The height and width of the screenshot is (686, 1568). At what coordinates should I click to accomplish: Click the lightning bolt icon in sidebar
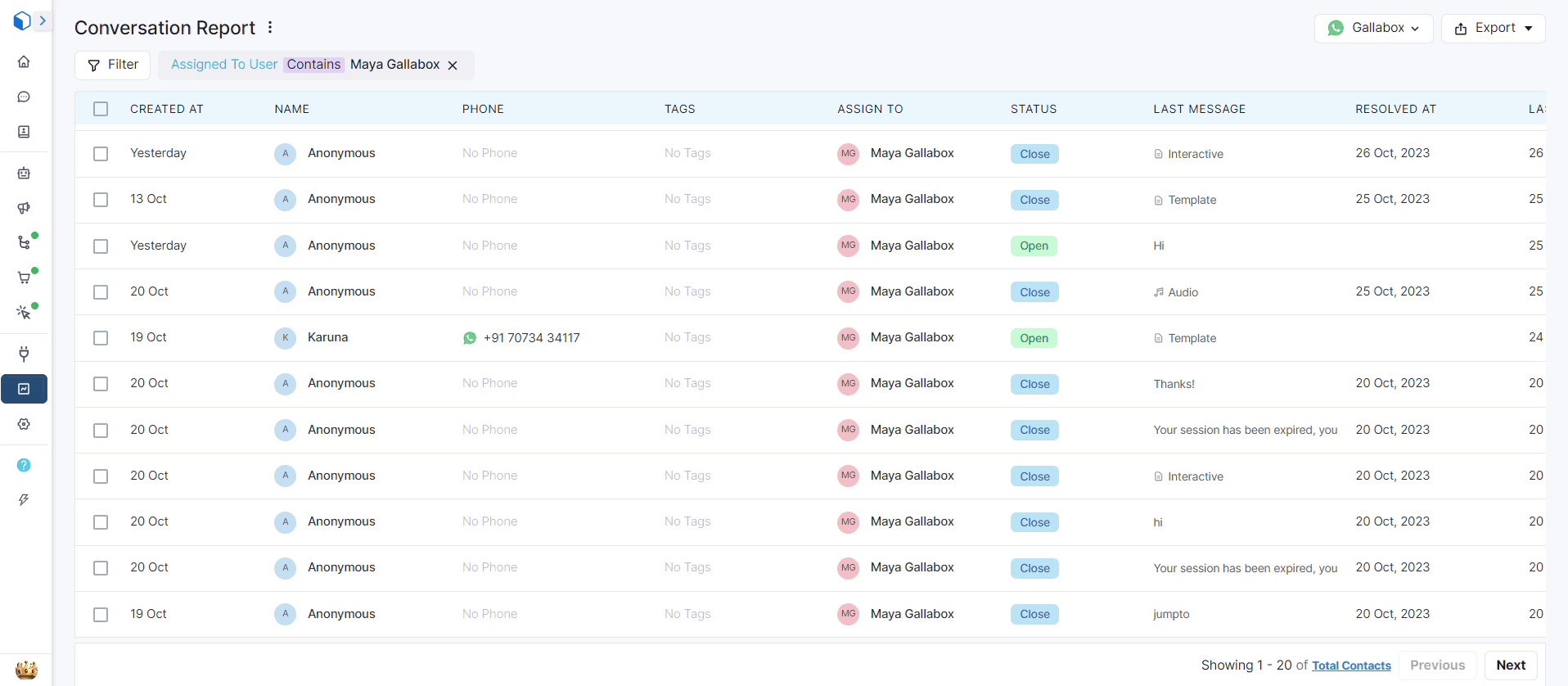(24, 500)
